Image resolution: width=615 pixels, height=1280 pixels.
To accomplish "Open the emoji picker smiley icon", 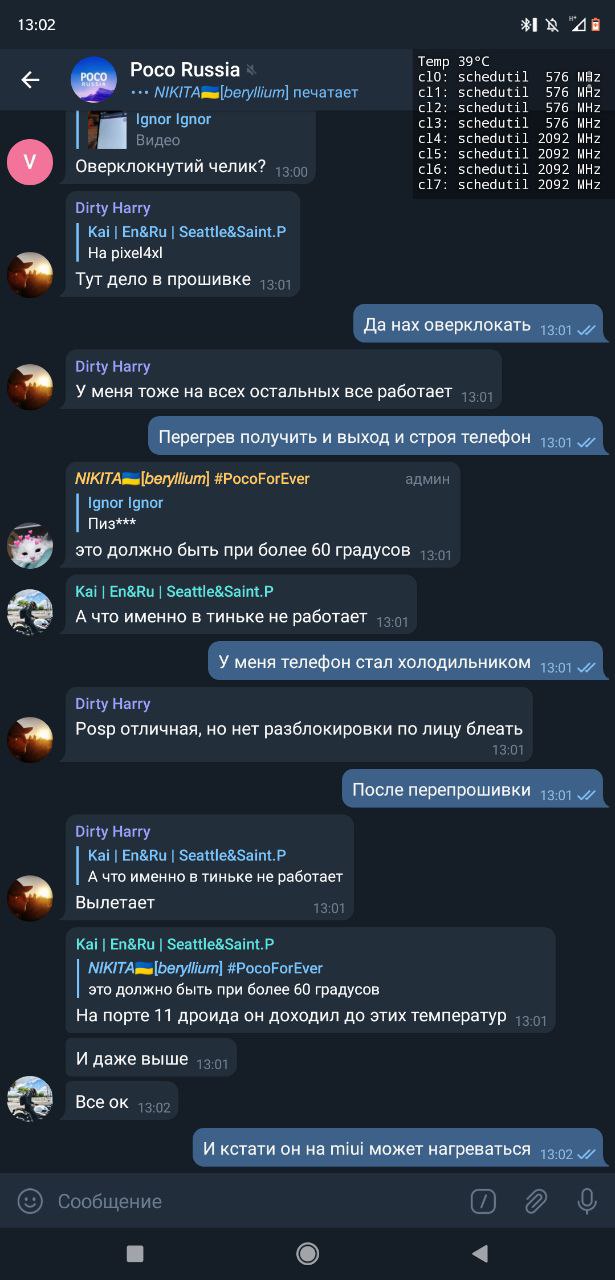I will pyautogui.click(x=31, y=1201).
